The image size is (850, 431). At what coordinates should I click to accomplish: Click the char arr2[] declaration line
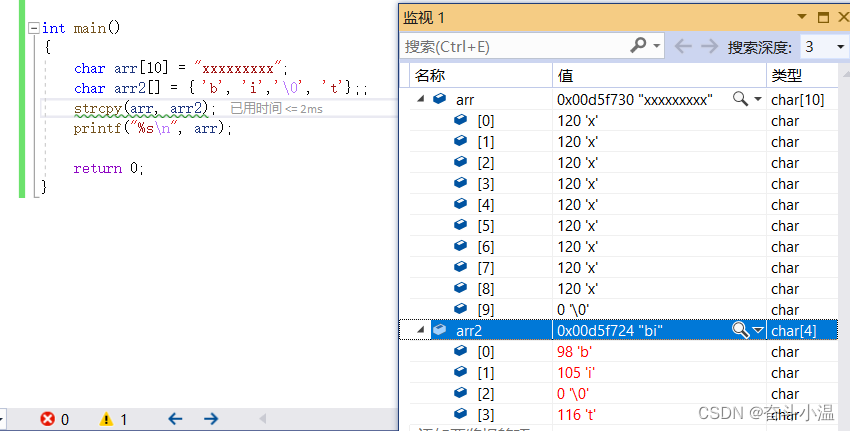(221, 88)
